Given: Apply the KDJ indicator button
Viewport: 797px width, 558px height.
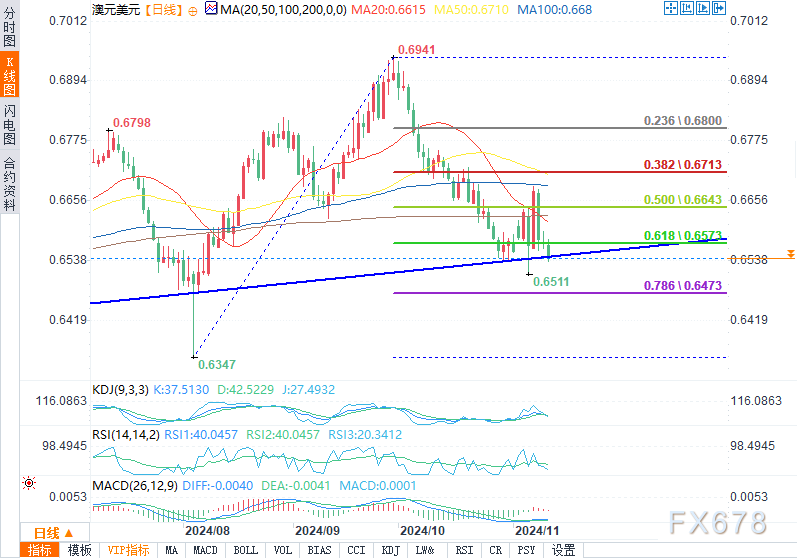Looking at the screenshot, I should click(x=390, y=550).
